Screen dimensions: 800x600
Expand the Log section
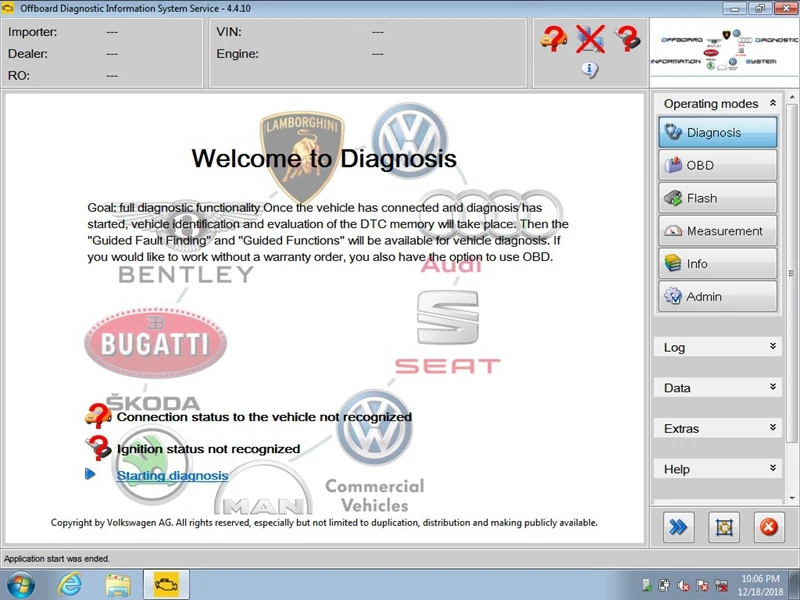717,347
